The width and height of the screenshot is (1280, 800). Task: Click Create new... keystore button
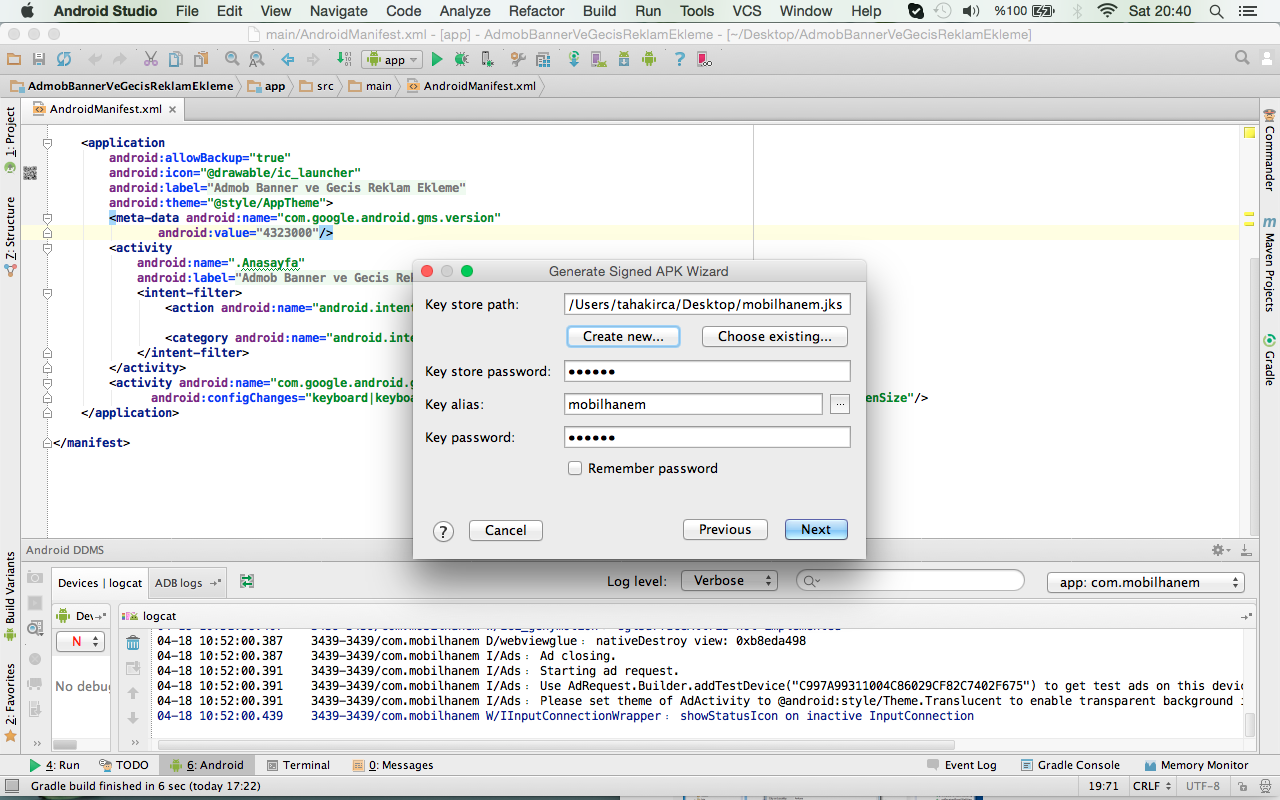tap(623, 336)
